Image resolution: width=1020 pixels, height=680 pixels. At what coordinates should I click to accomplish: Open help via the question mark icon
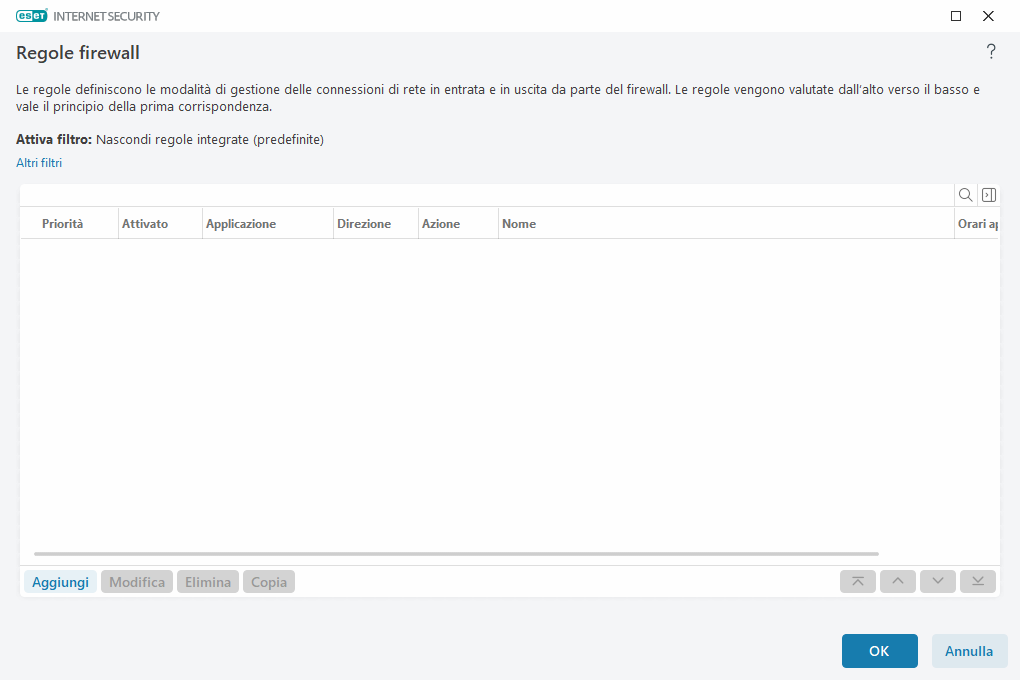point(991,52)
